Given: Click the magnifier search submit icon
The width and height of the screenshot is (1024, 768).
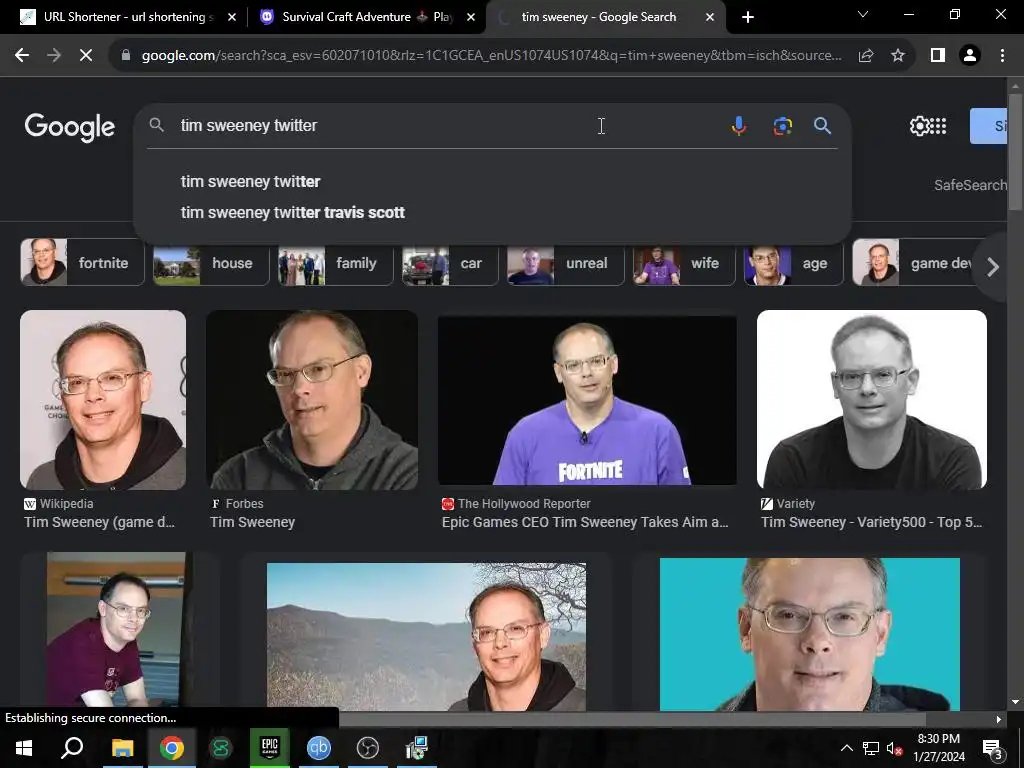Looking at the screenshot, I should pos(822,125).
